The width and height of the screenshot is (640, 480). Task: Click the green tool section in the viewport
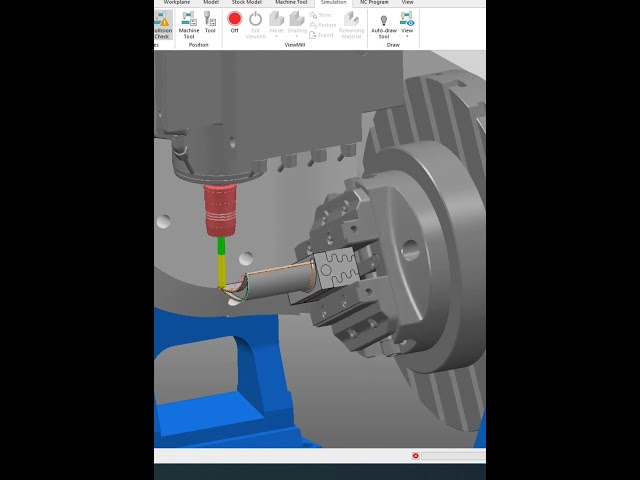[221, 246]
